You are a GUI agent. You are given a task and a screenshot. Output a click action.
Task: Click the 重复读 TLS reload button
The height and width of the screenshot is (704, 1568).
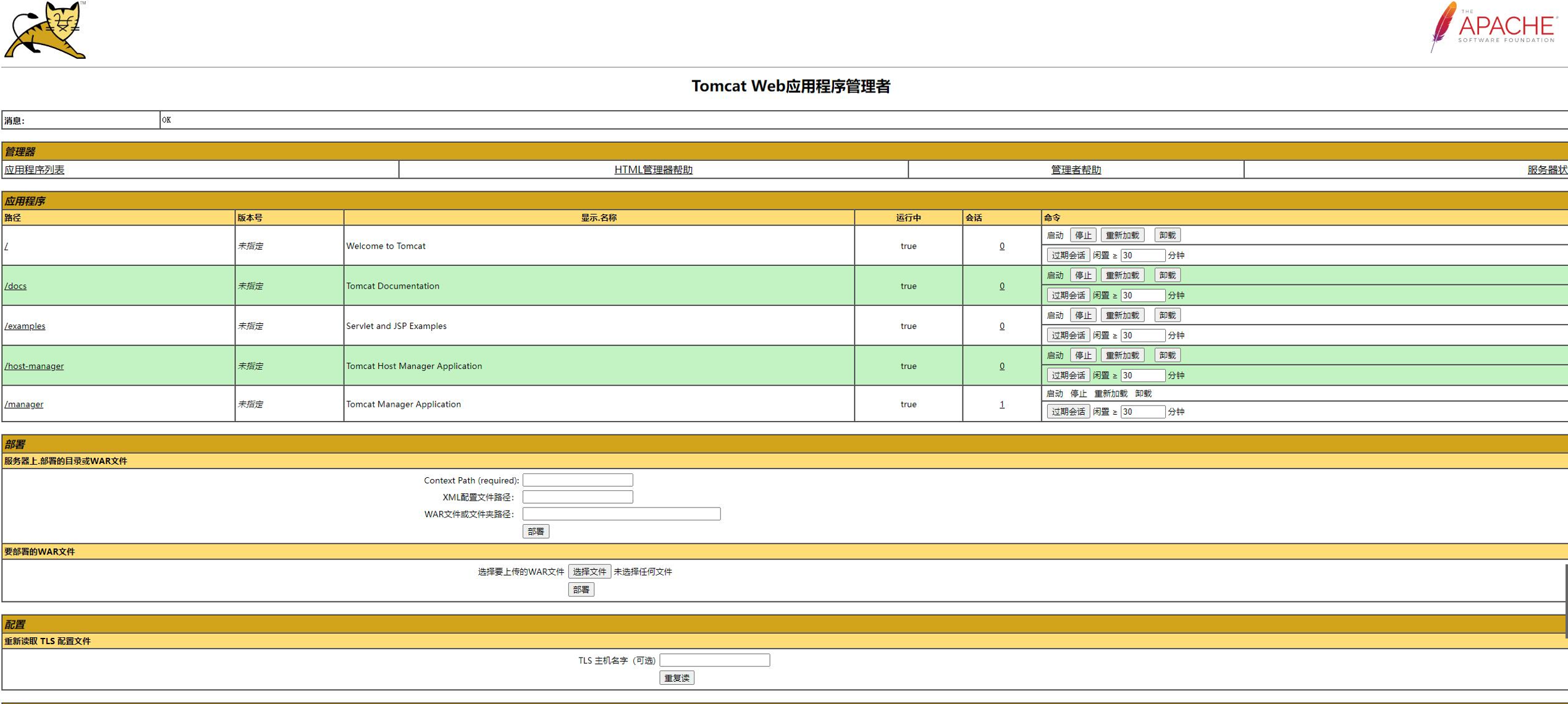click(677, 678)
